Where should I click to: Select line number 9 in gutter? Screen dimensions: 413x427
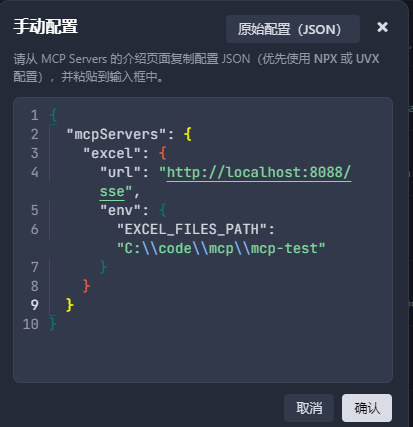[x=34, y=305]
